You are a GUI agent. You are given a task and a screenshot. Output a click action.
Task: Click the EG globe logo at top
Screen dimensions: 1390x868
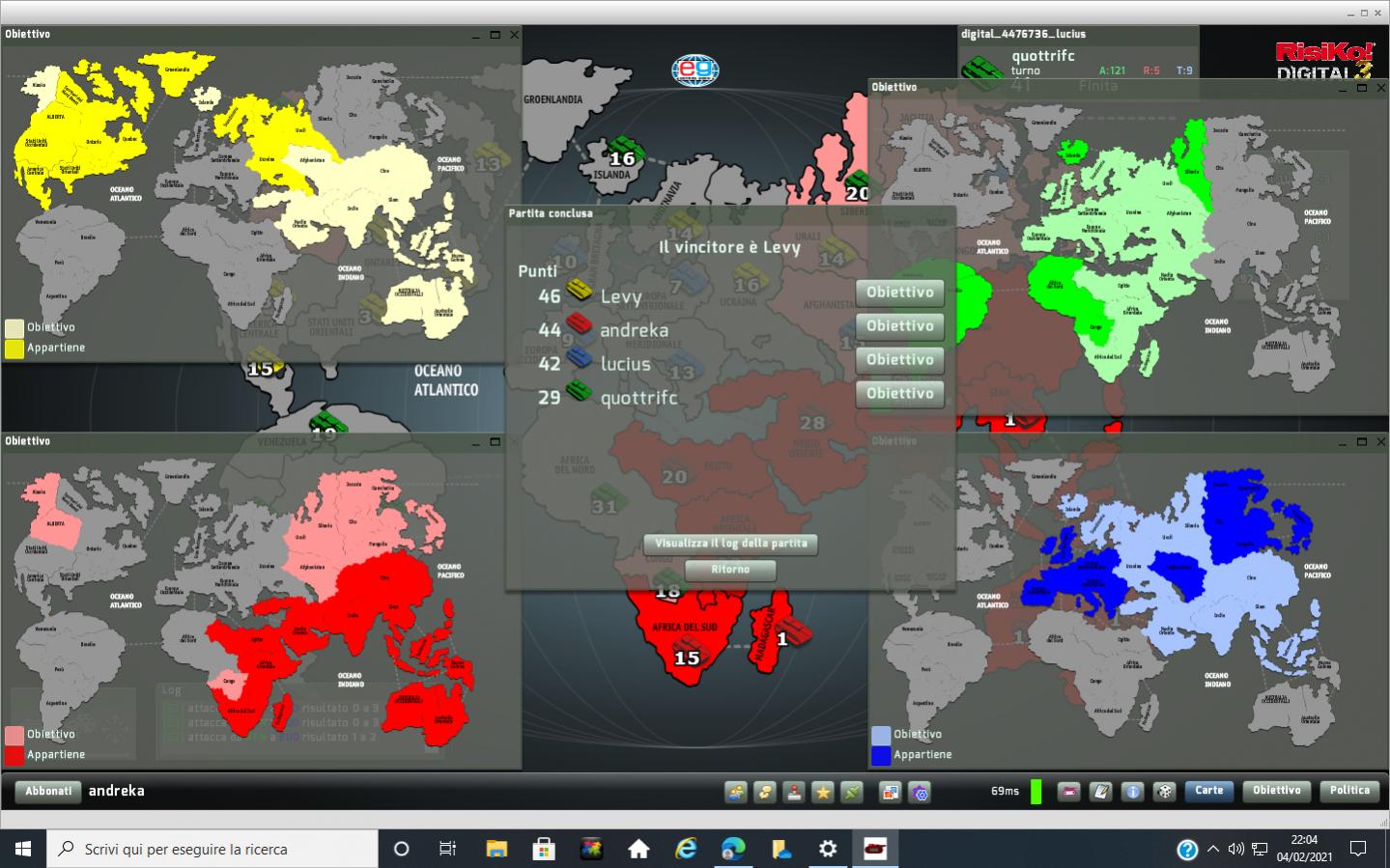click(695, 70)
